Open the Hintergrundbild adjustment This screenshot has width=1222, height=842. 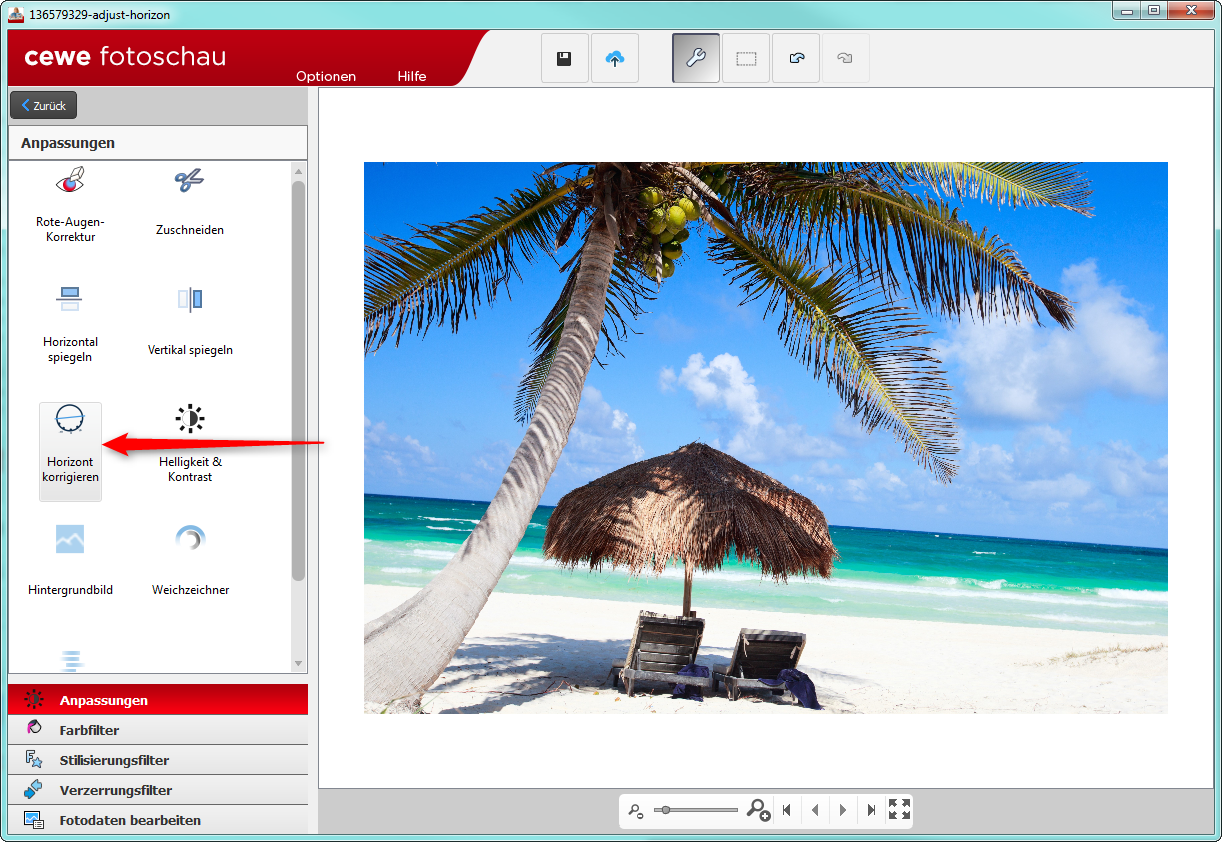coord(70,562)
